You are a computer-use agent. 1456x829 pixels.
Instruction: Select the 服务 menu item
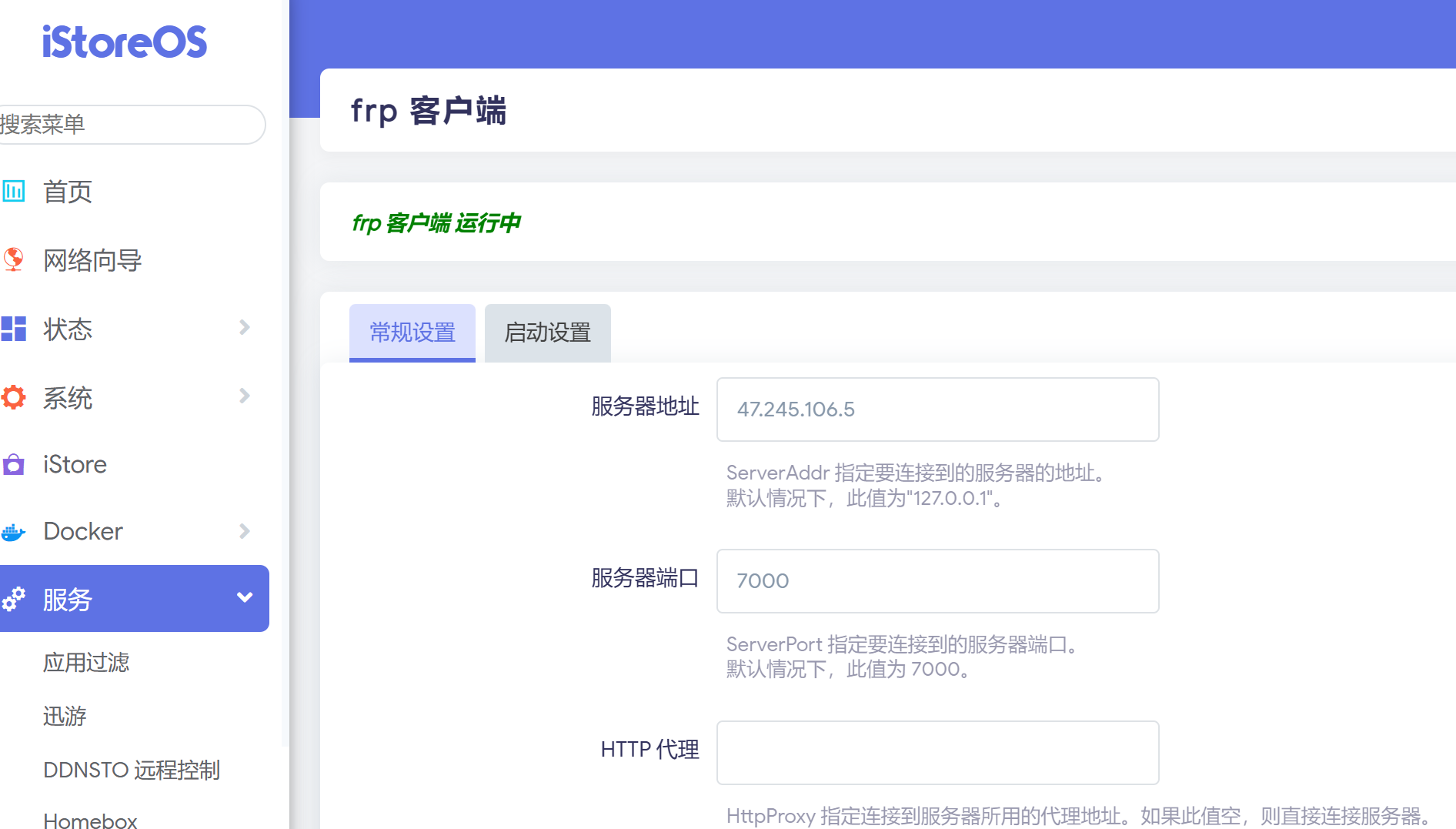pyautogui.click(x=135, y=599)
